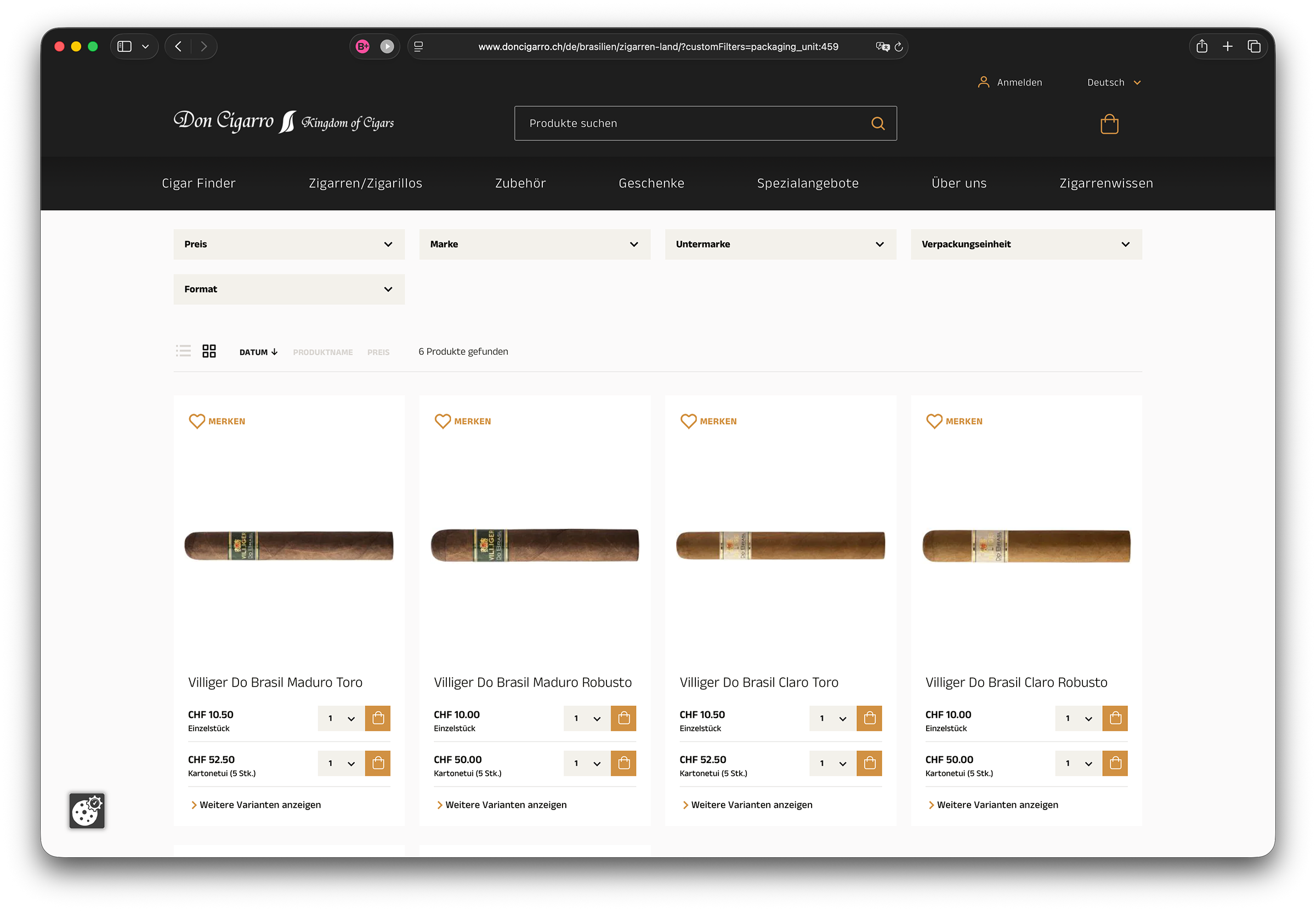Switch to list view icon

click(183, 351)
